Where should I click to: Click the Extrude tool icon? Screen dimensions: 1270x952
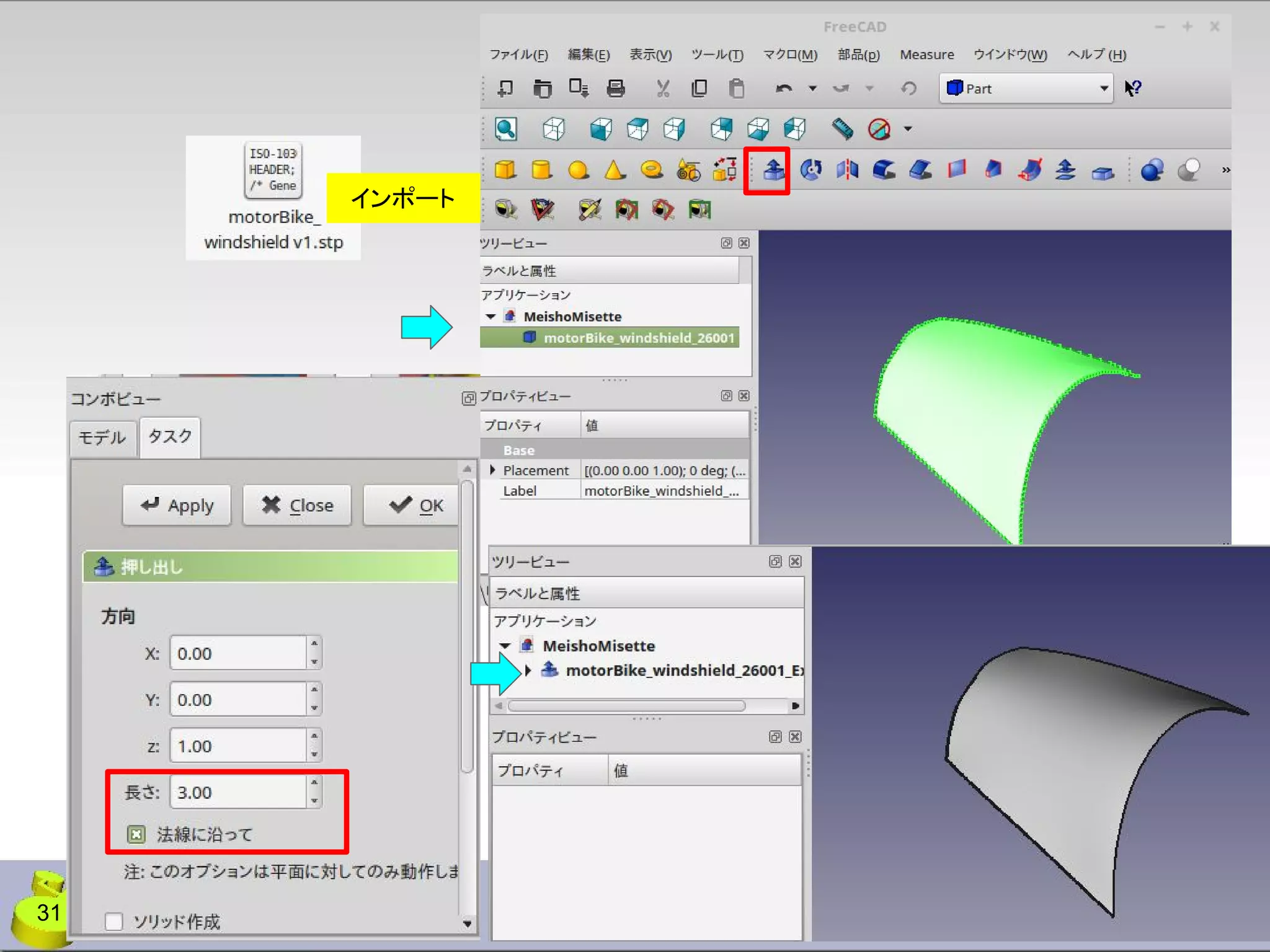[x=773, y=170]
